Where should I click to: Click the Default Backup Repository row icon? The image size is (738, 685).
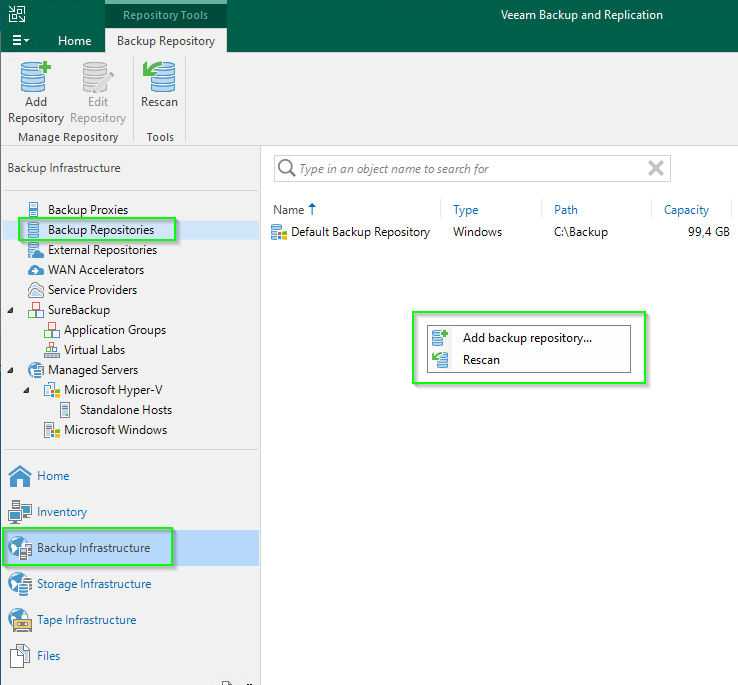click(x=279, y=232)
